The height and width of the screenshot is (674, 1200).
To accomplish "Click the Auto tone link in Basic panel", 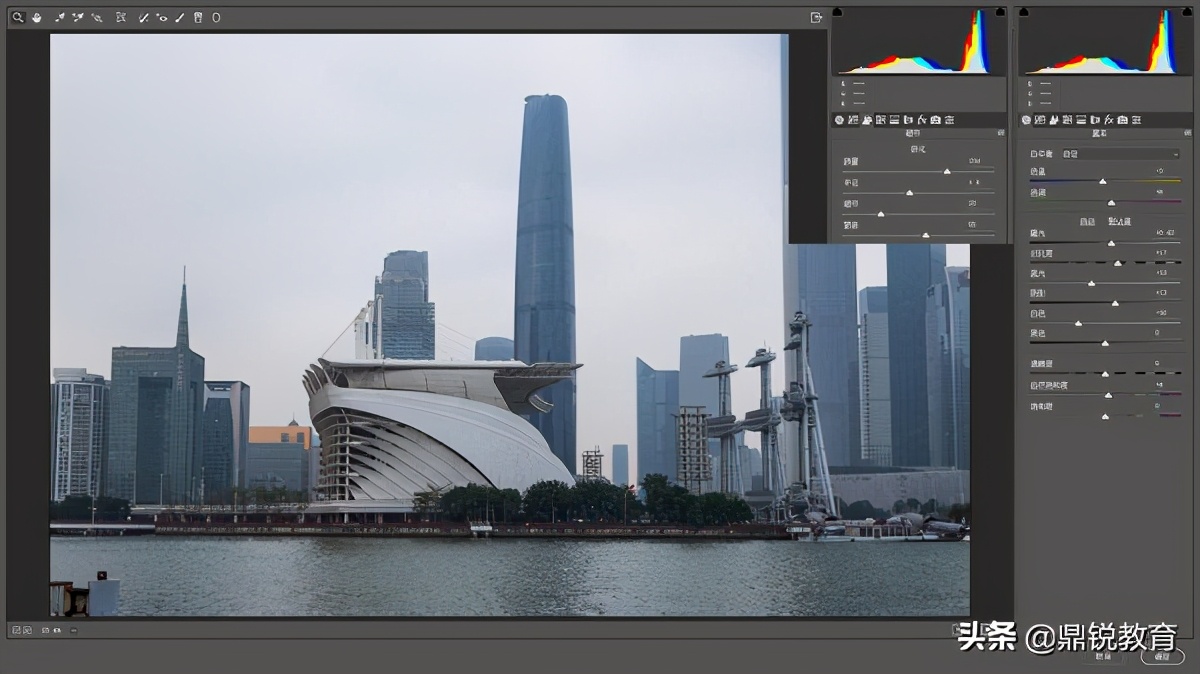I will [1087, 221].
